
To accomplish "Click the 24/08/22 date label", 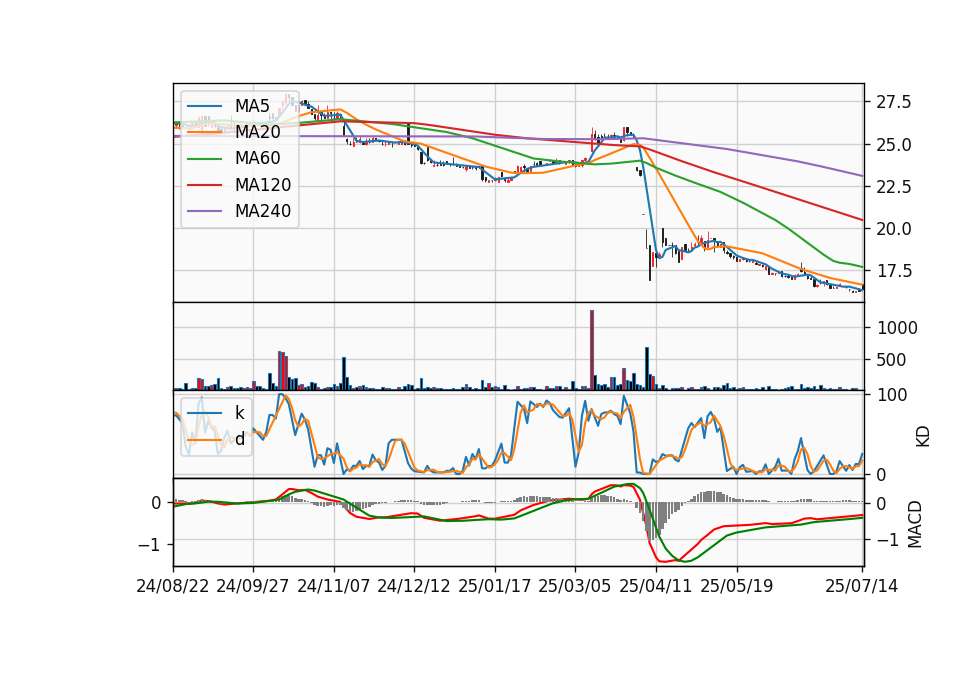I will tap(173, 586).
